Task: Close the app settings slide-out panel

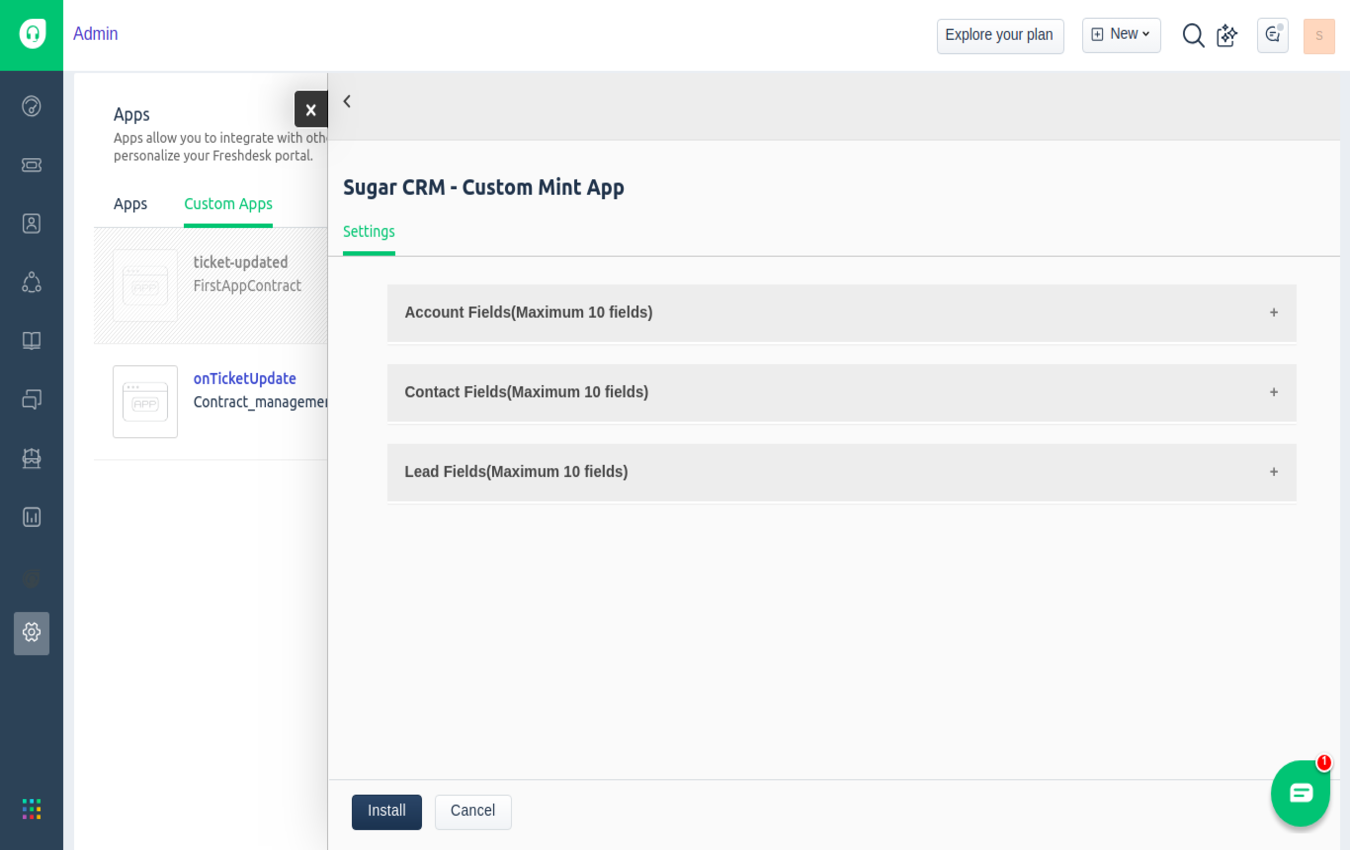Action: point(311,109)
